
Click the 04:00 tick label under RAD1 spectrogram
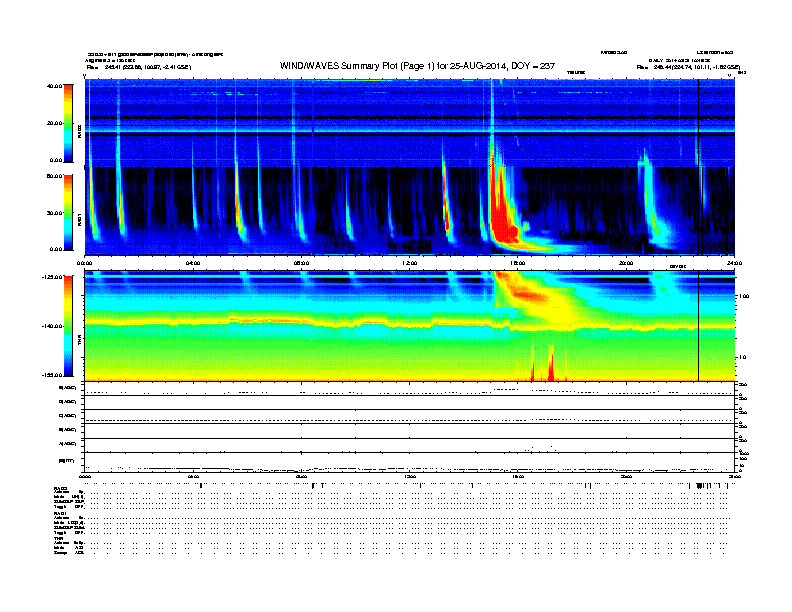click(x=193, y=263)
